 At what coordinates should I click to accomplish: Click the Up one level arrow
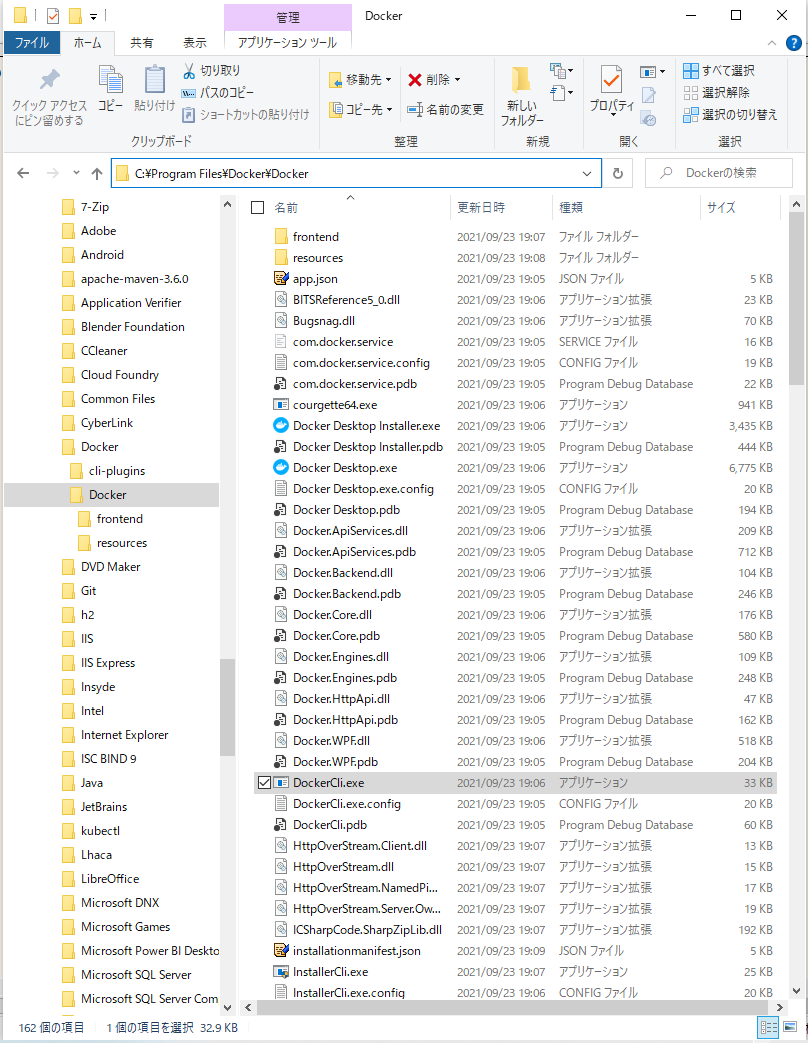tap(97, 174)
